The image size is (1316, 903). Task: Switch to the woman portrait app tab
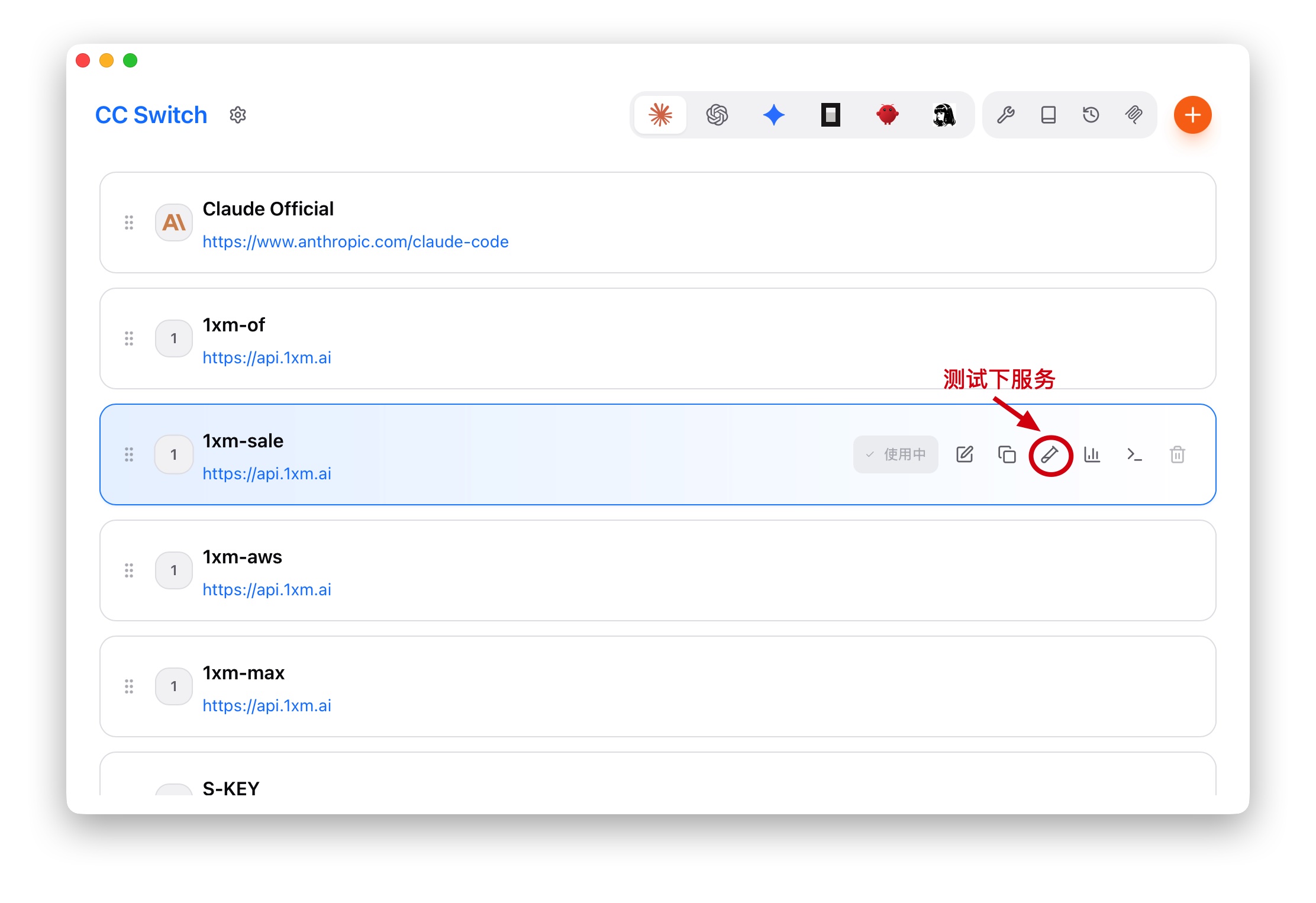(944, 115)
